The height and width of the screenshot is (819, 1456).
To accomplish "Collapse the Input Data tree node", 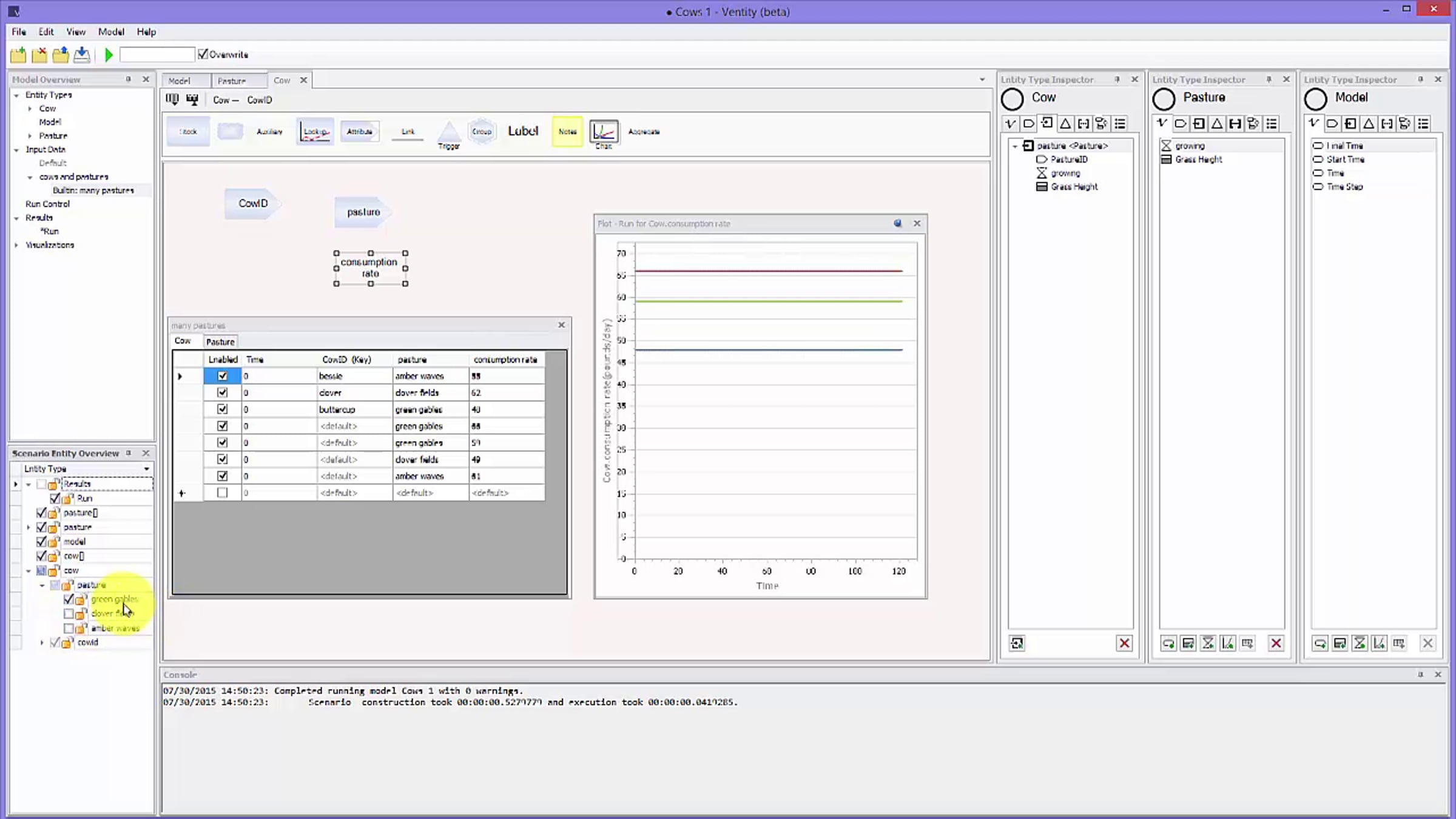I will coord(16,150).
